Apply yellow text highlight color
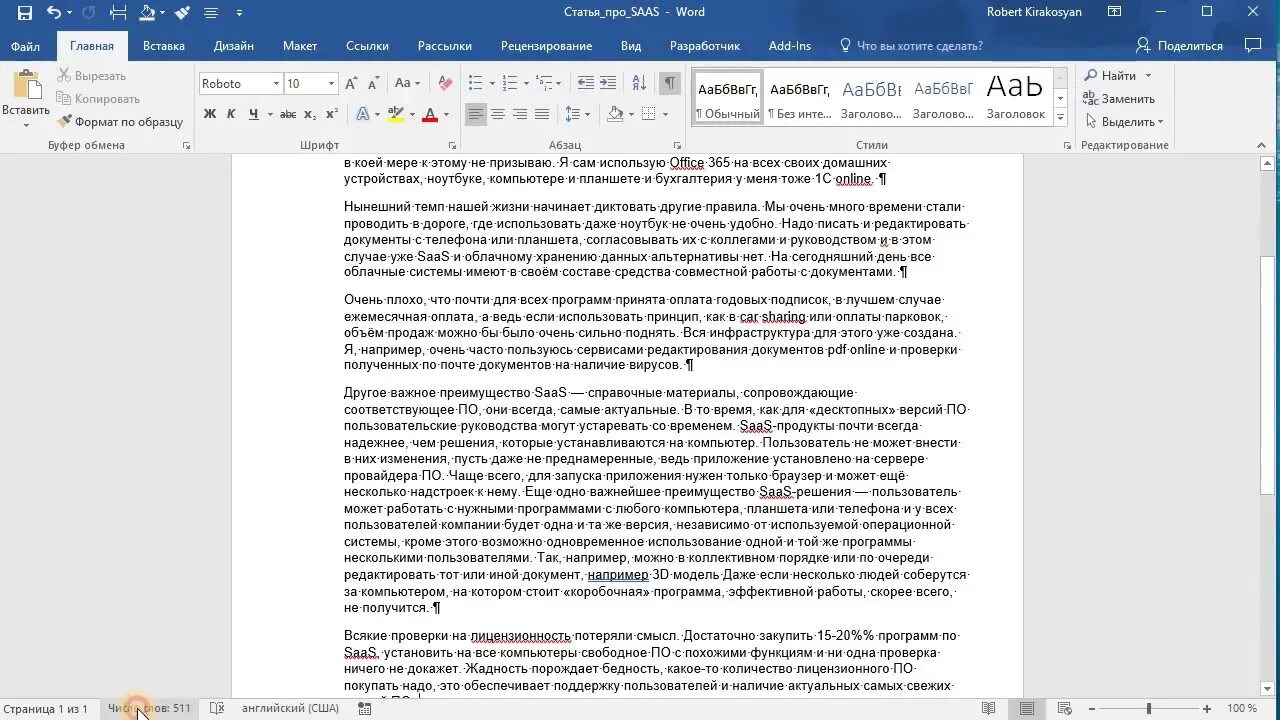 [395, 114]
